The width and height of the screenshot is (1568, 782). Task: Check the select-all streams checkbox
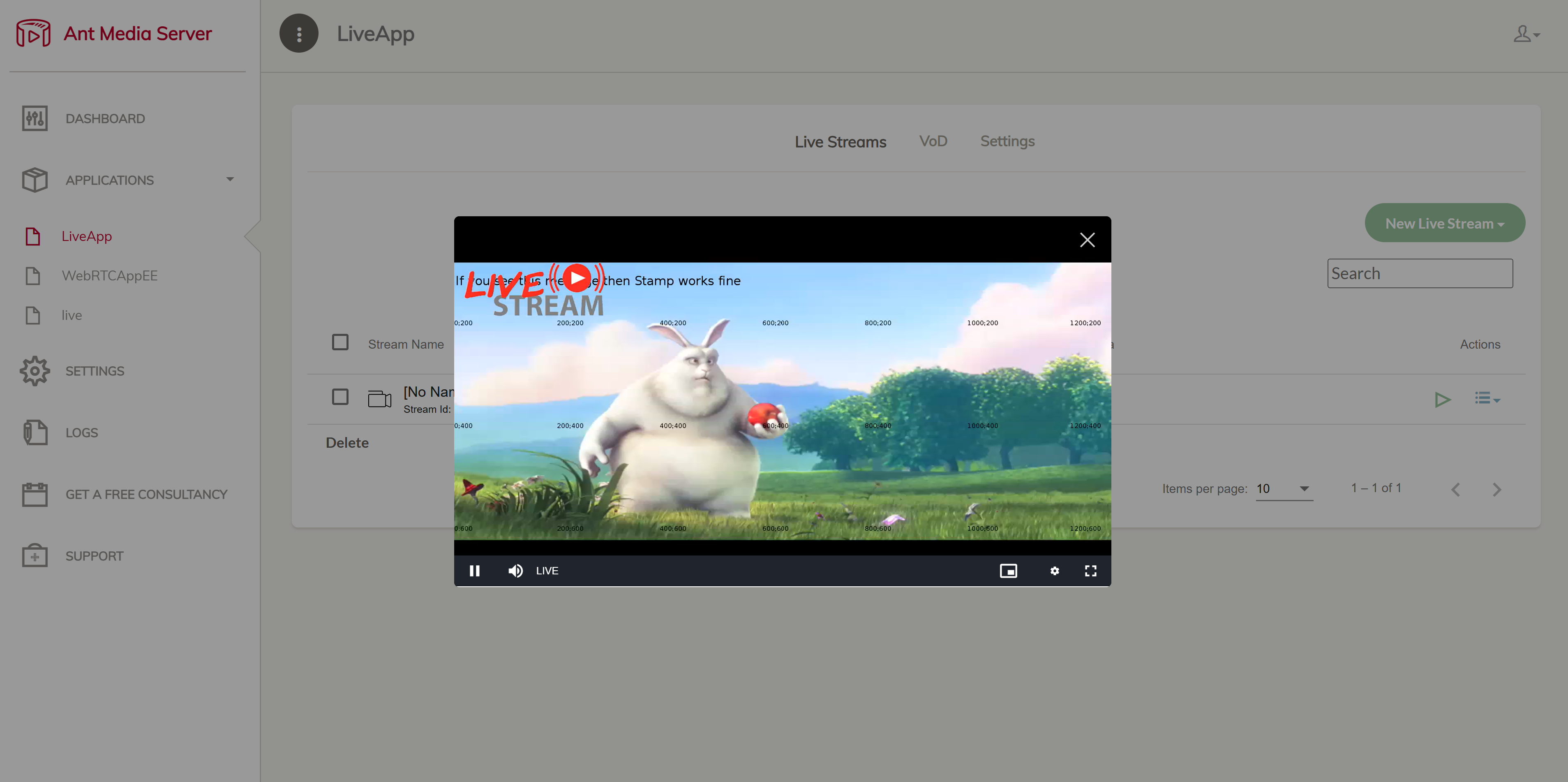click(x=340, y=342)
